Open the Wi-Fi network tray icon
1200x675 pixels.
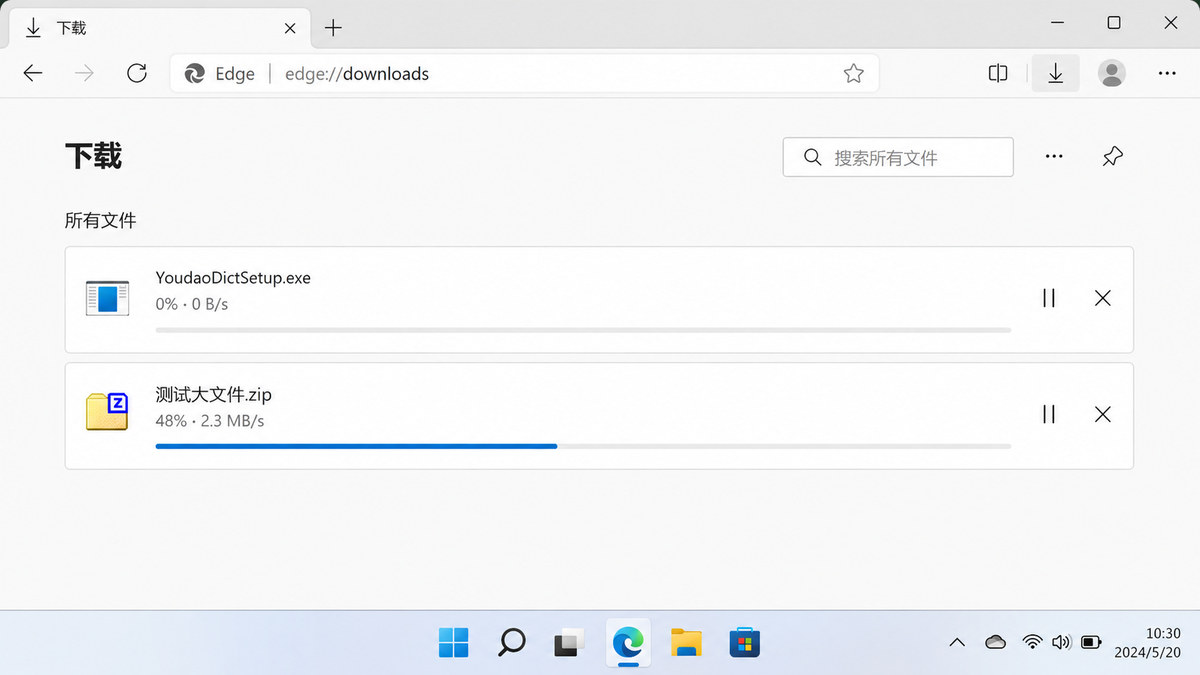click(1033, 642)
